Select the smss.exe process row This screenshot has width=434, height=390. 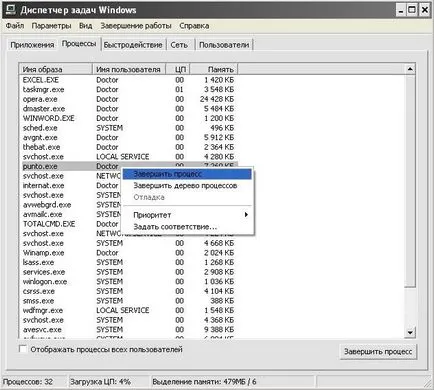pyautogui.click(x=128, y=301)
